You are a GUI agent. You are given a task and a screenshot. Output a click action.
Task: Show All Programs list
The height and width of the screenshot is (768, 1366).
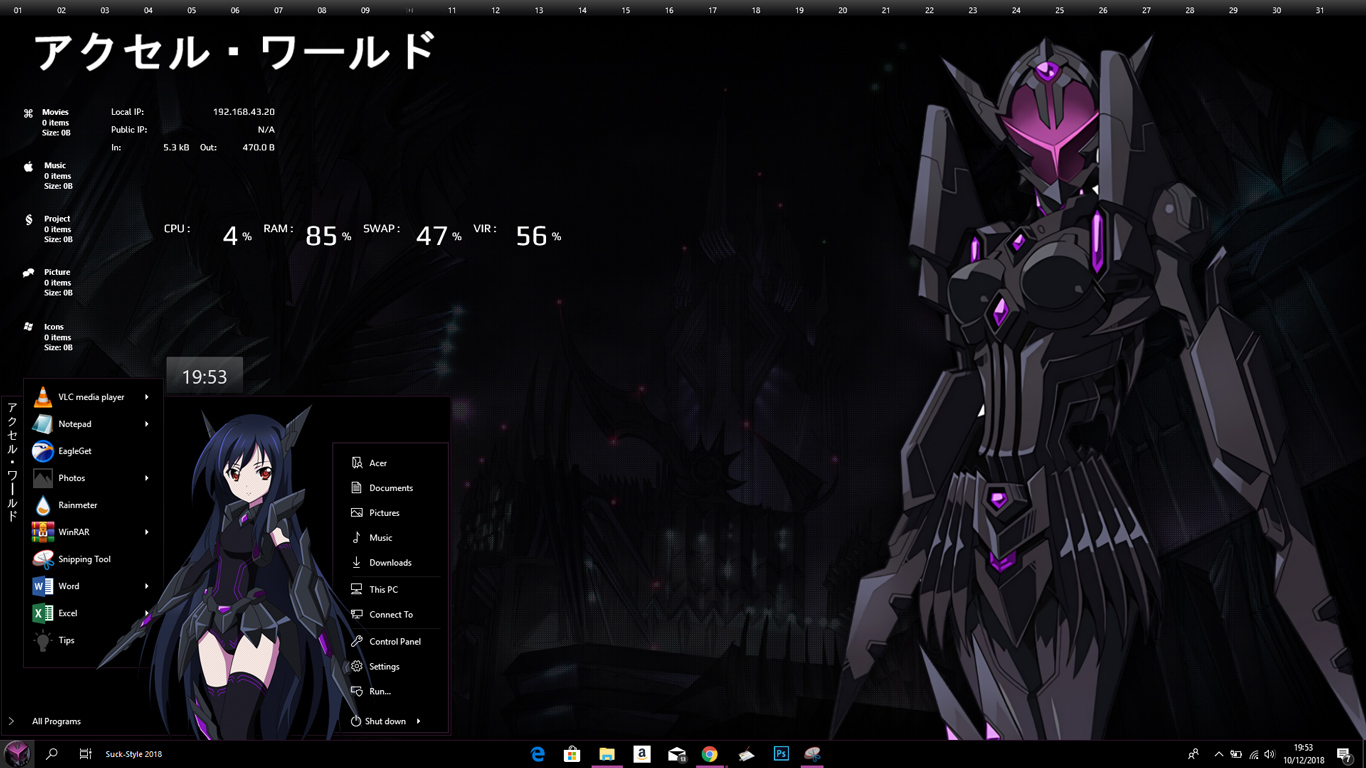[56, 721]
